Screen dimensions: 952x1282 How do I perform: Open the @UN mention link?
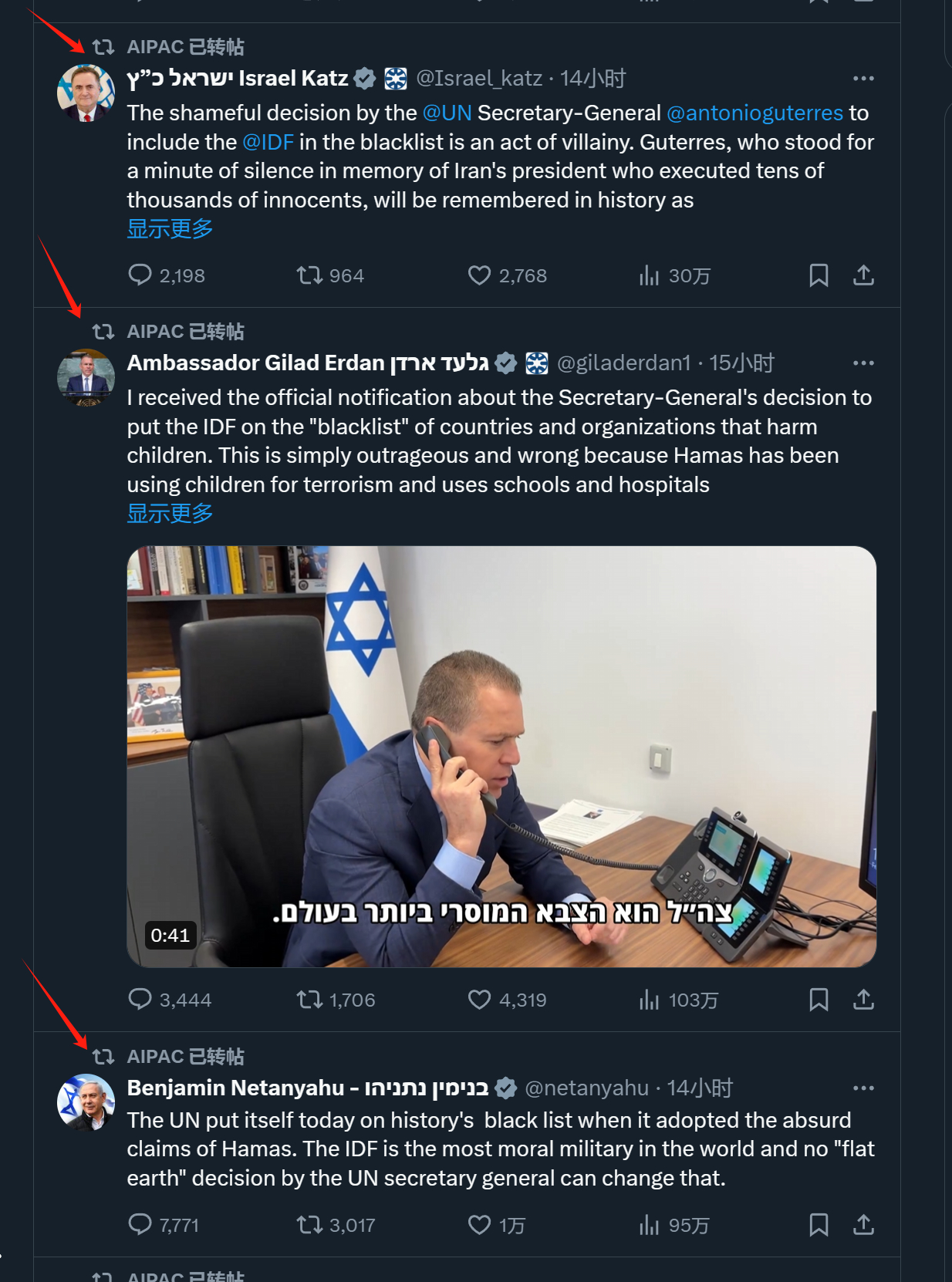(x=447, y=113)
